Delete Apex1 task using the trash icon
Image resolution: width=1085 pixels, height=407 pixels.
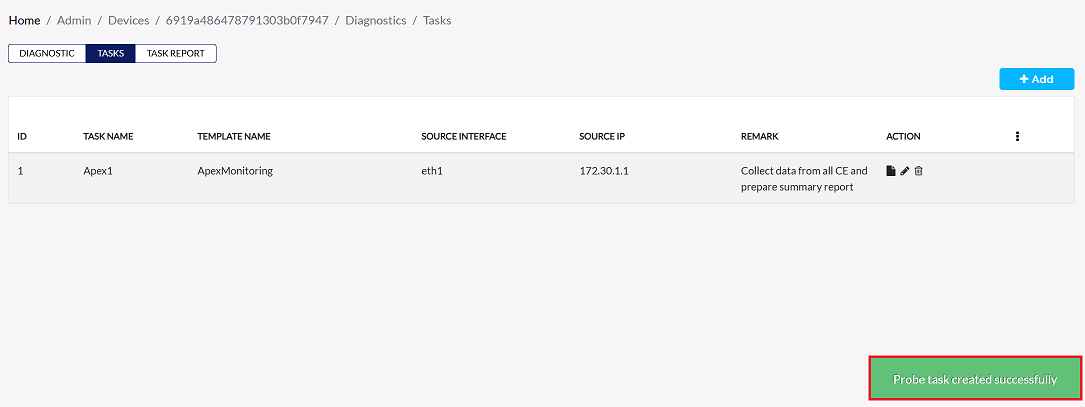click(x=919, y=171)
